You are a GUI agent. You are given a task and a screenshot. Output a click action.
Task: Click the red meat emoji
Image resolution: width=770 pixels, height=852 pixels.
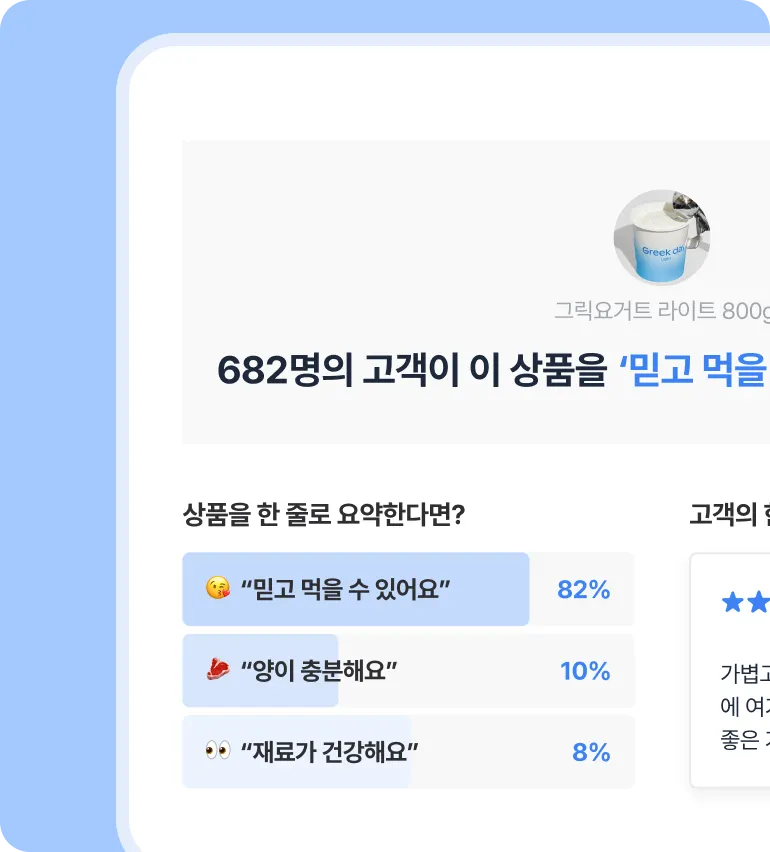click(x=217, y=670)
